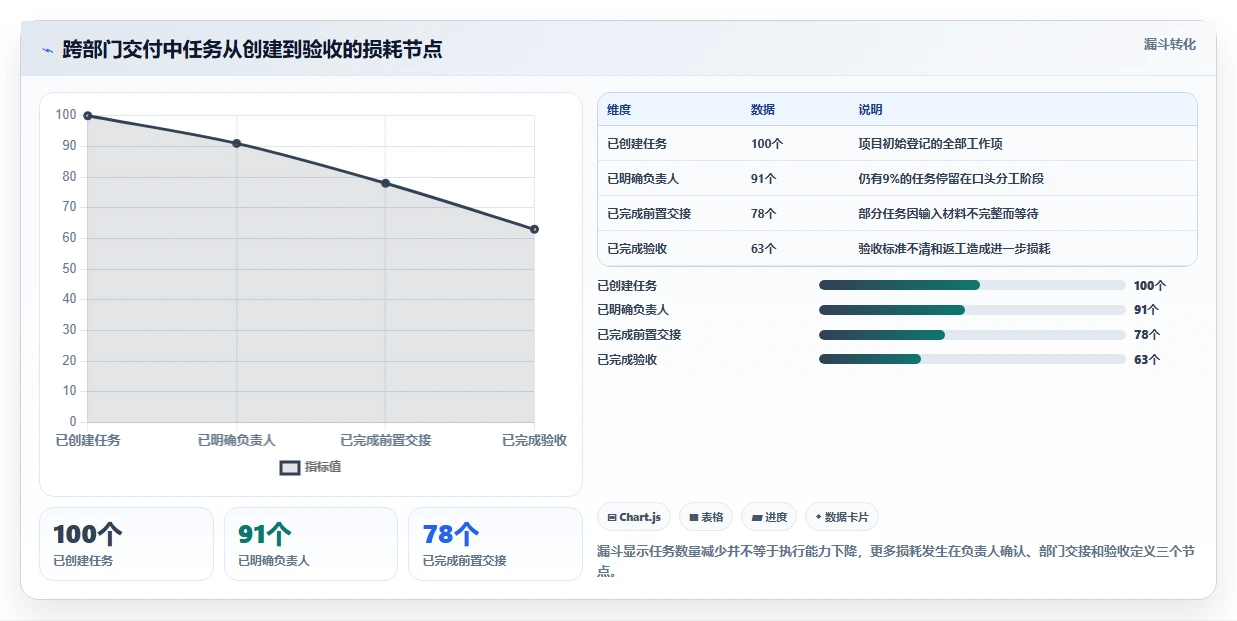The height and width of the screenshot is (621, 1237).
Task: Click the 漏斗转化 label in the header
Action: point(1169,44)
